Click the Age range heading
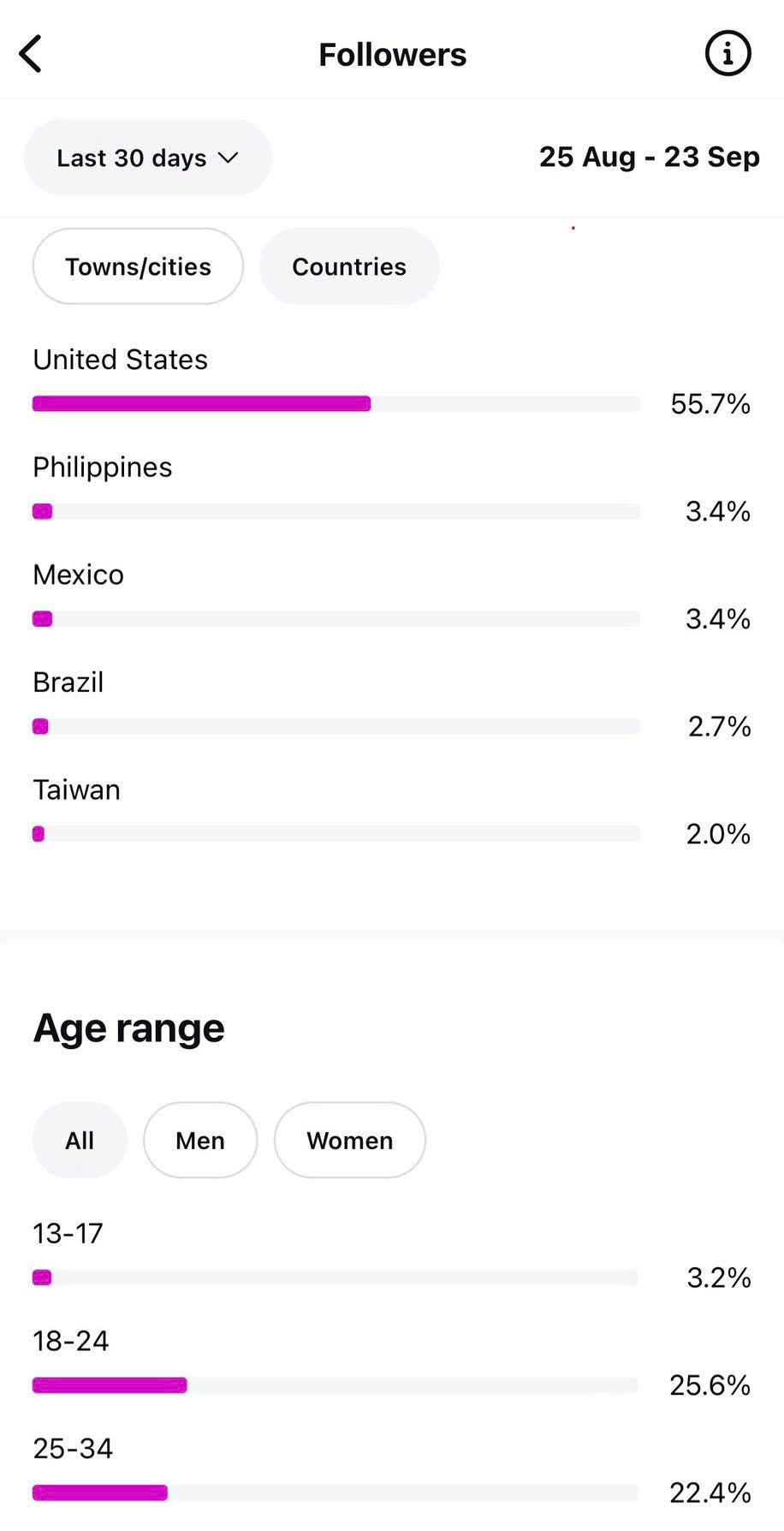This screenshot has width=784, height=1531. click(128, 1028)
